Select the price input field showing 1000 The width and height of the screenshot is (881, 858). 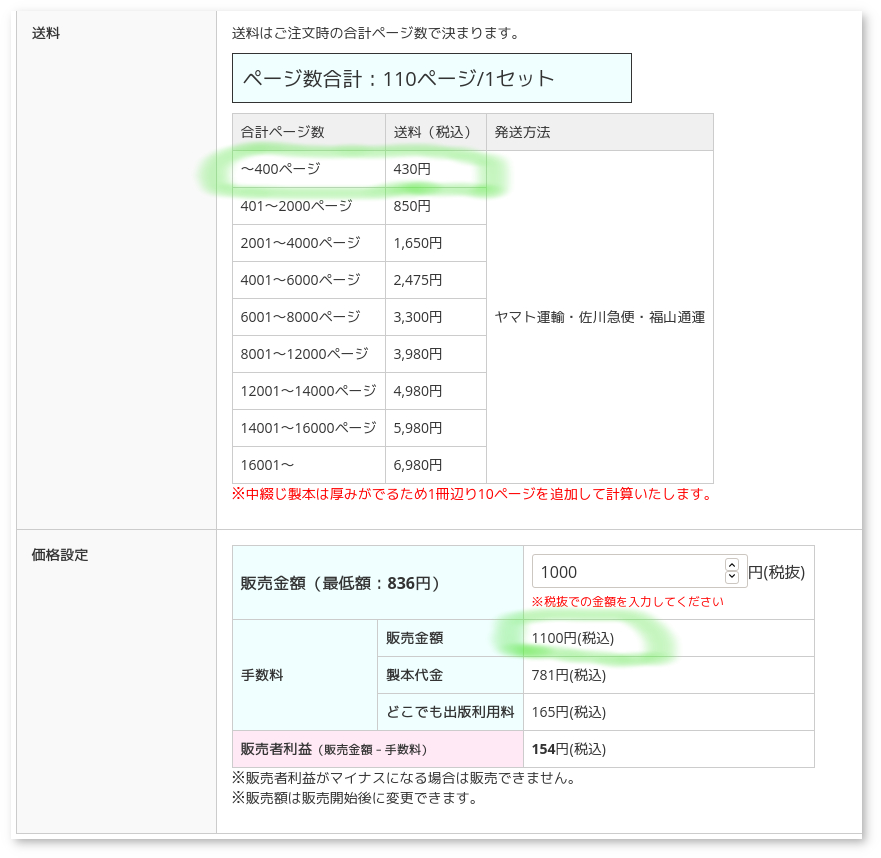620,570
